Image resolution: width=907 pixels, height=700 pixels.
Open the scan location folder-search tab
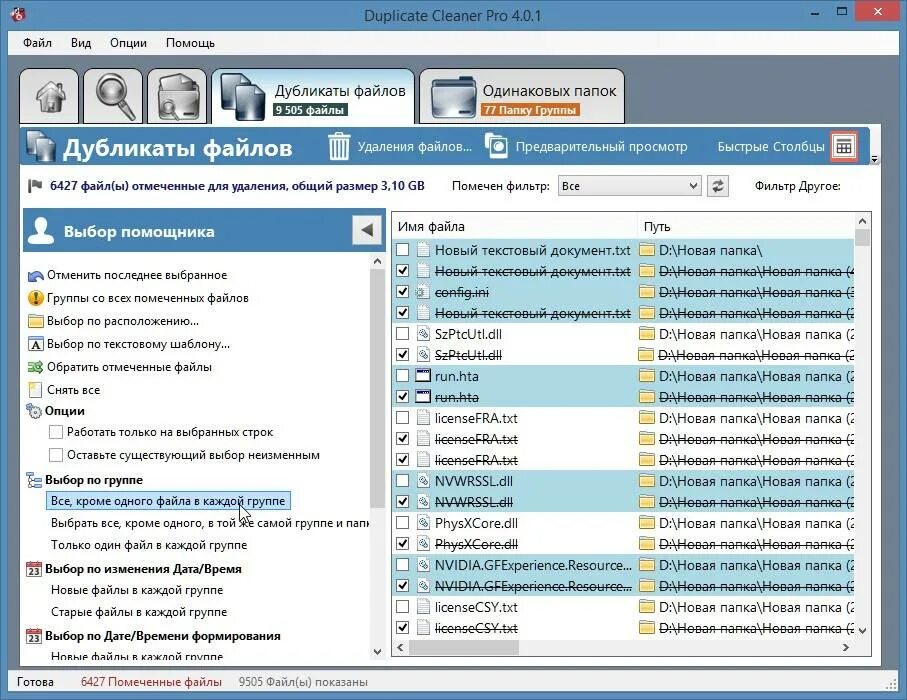[x=177, y=96]
